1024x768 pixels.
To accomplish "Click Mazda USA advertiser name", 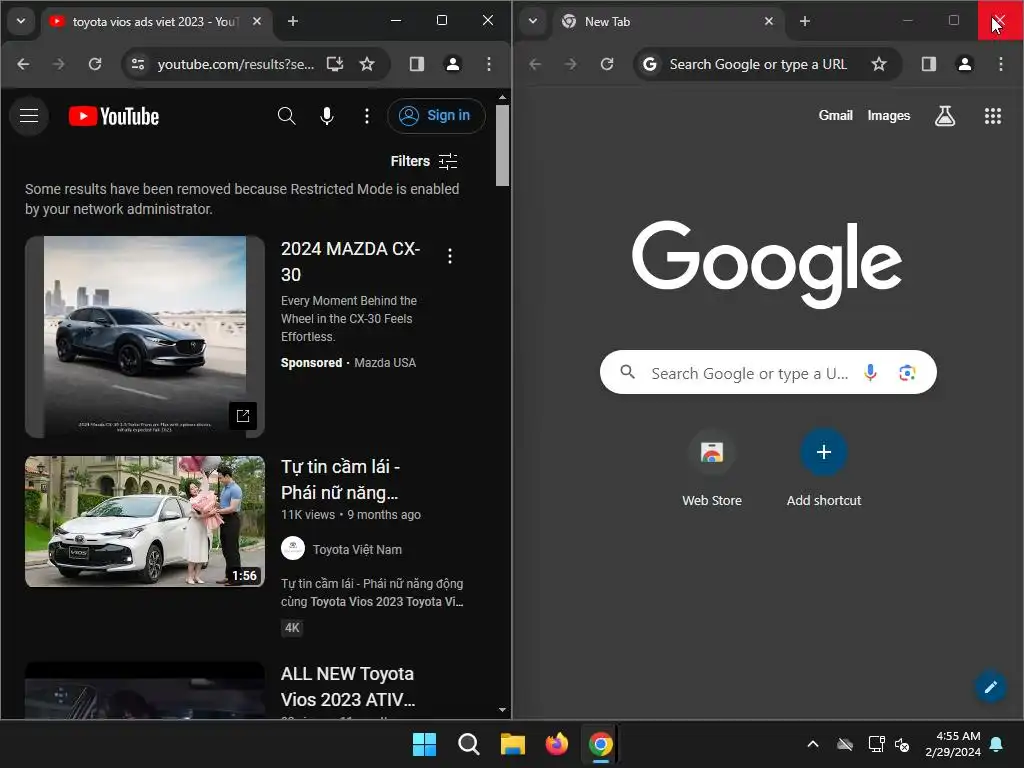I will pos(385,362).
